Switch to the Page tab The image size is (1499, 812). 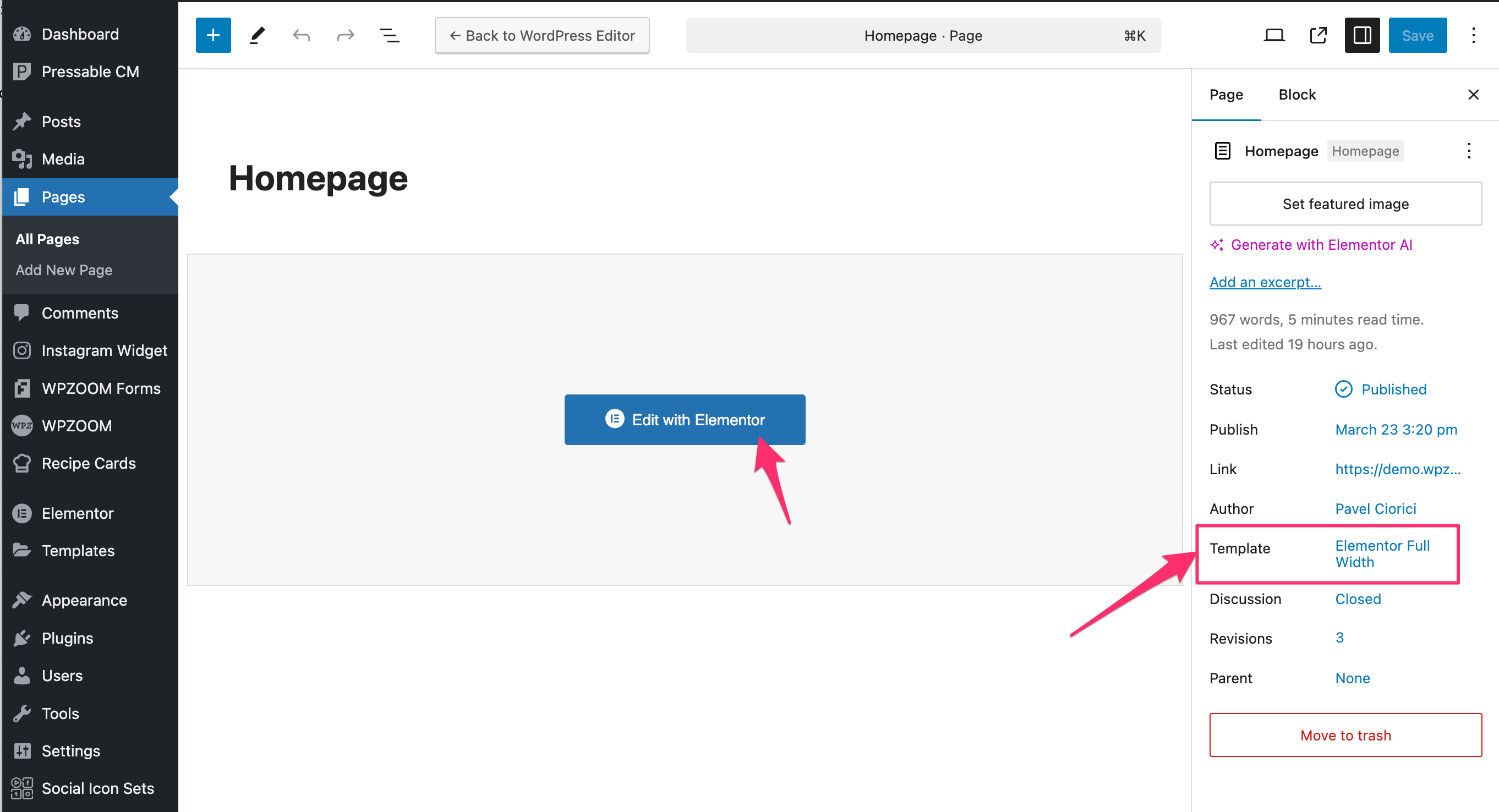1226,95
